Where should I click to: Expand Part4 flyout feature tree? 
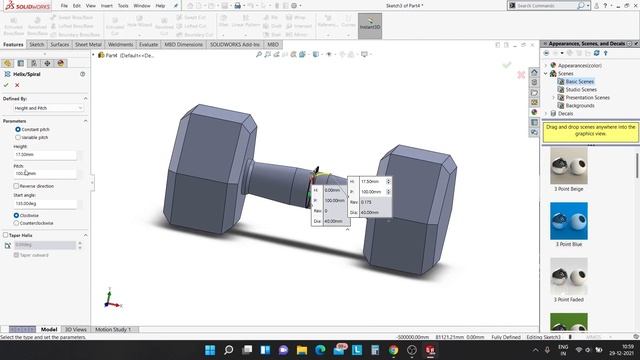[93, 55]
